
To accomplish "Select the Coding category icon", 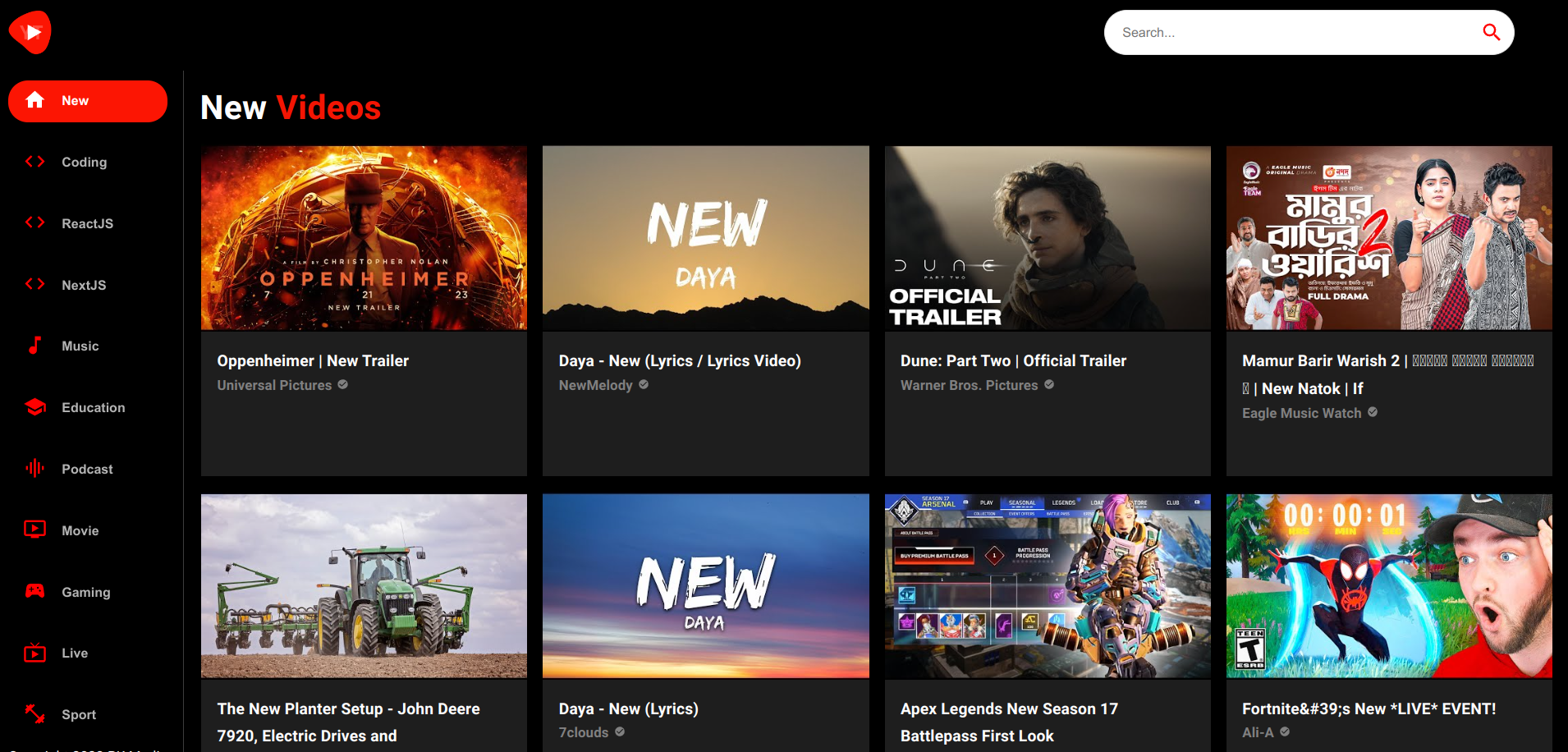I will [x=35, y=162].
